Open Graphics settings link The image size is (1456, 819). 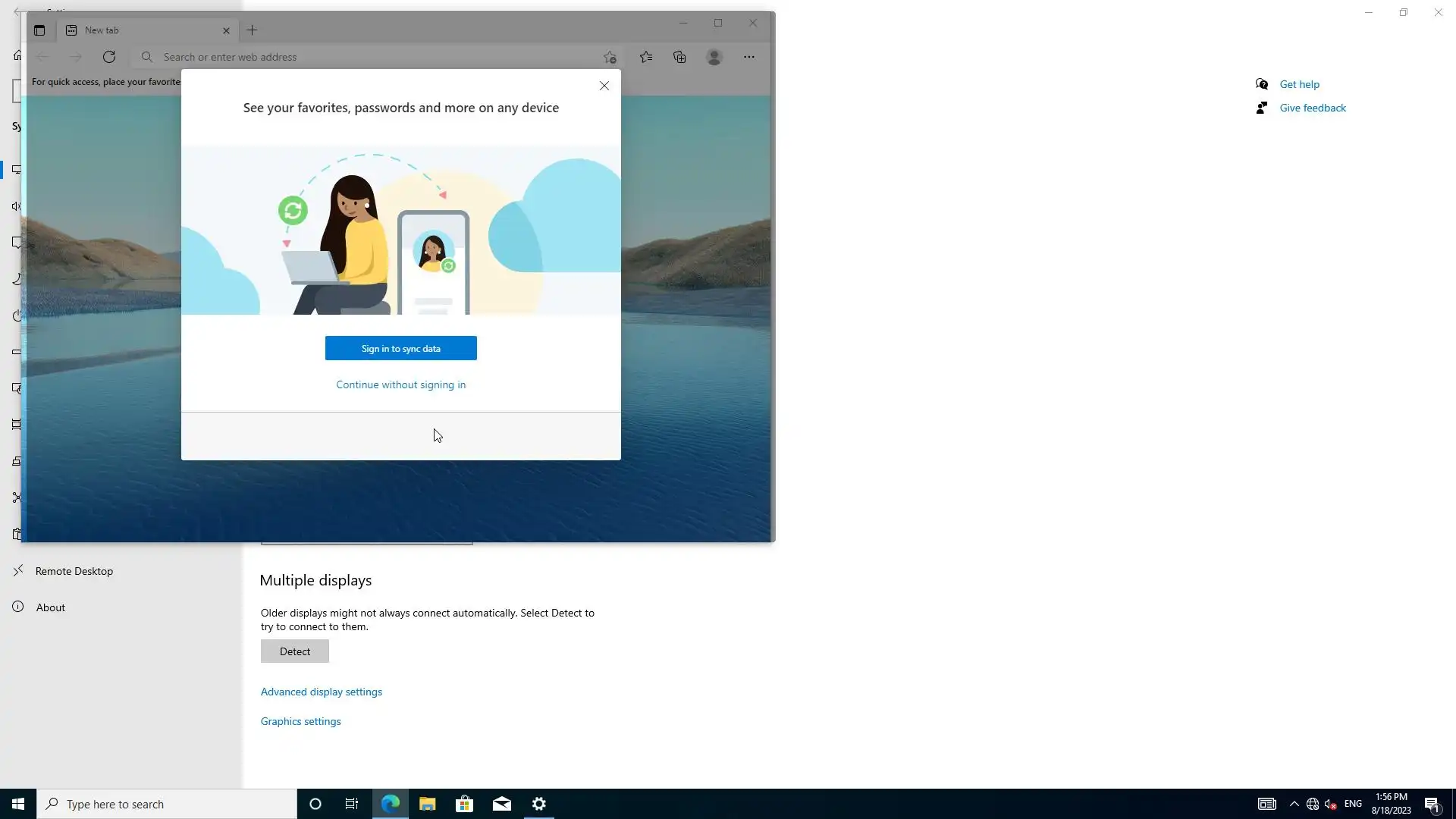click(300, 721)
